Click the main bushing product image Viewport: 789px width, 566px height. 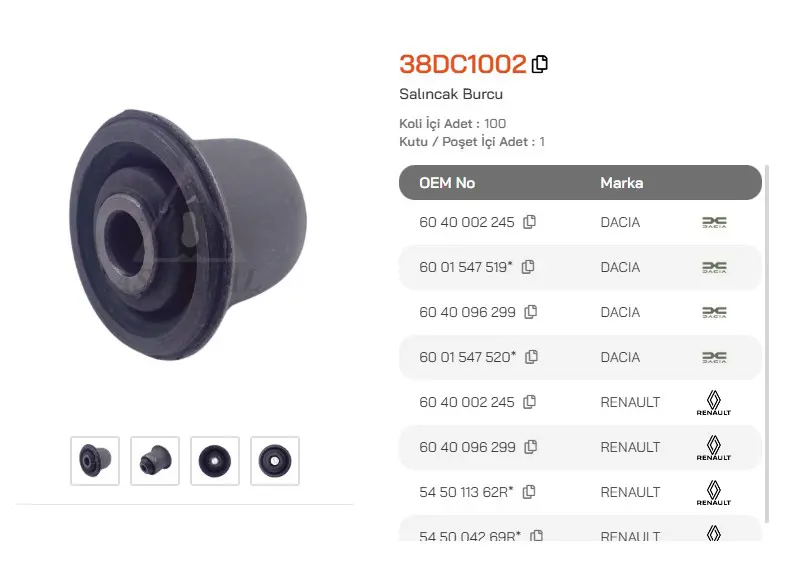[188, 235]
